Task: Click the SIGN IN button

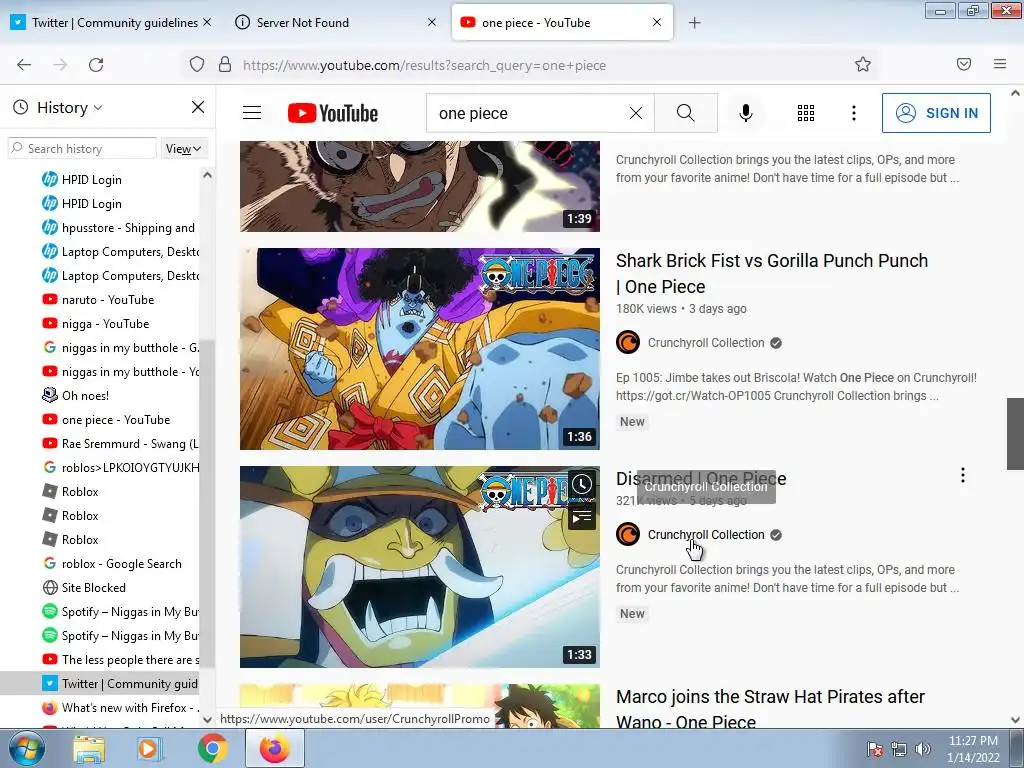Action: [936, 113]
